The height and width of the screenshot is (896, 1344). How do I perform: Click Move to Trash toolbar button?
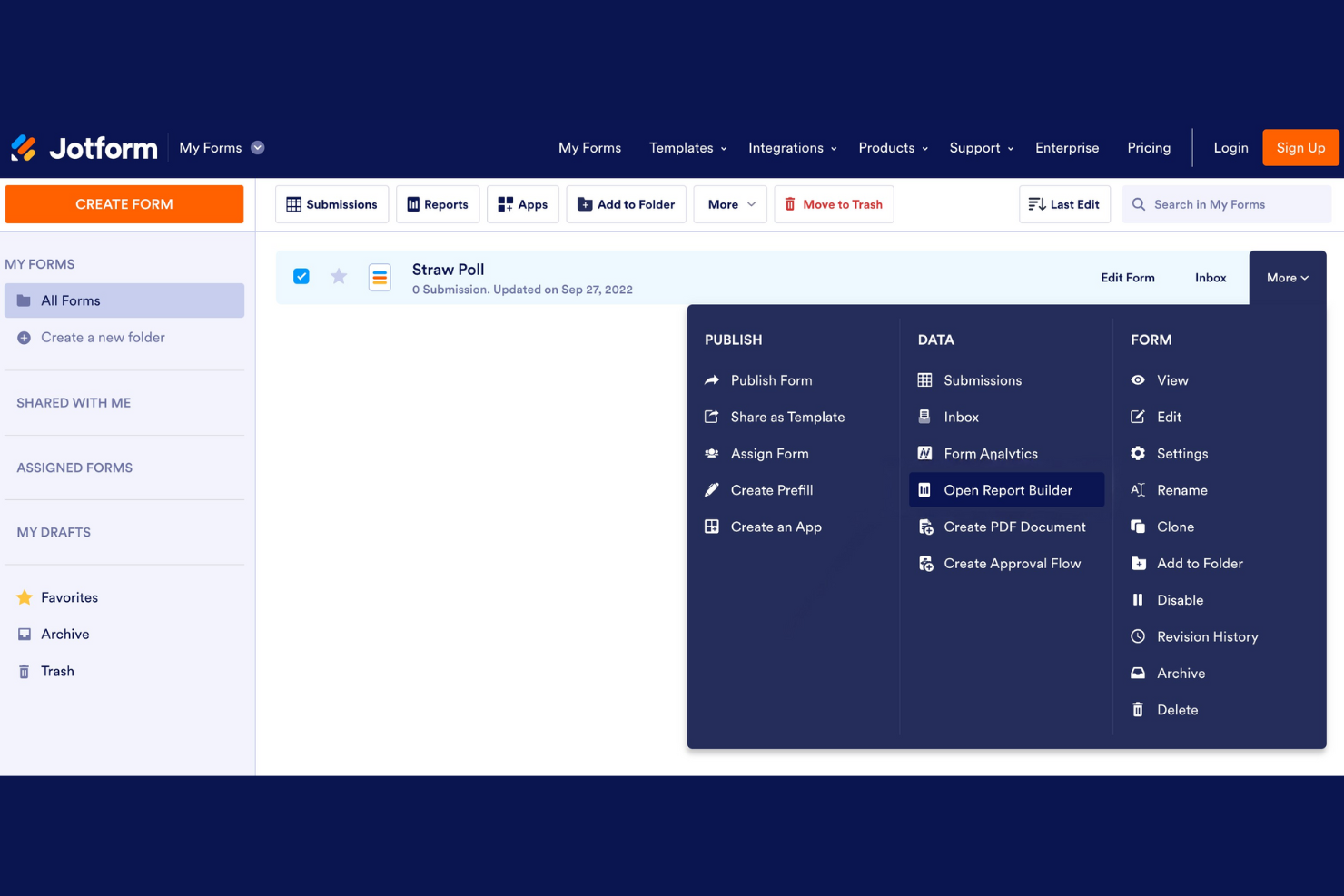834,204
